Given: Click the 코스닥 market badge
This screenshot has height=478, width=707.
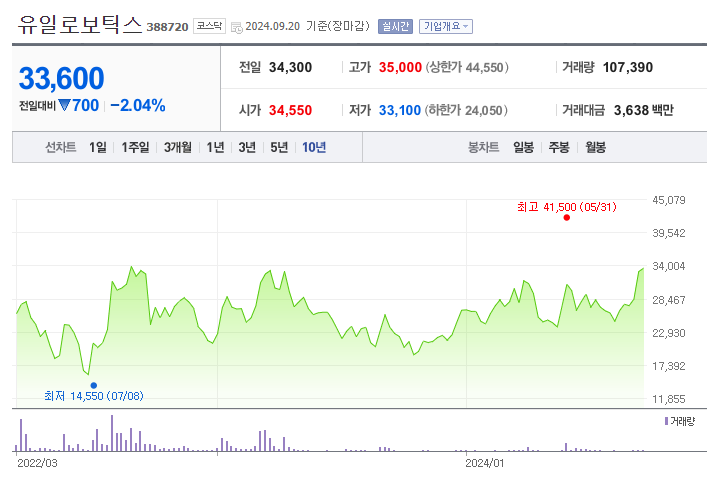Looking at the screenshot, I should (x=209, y=26).
